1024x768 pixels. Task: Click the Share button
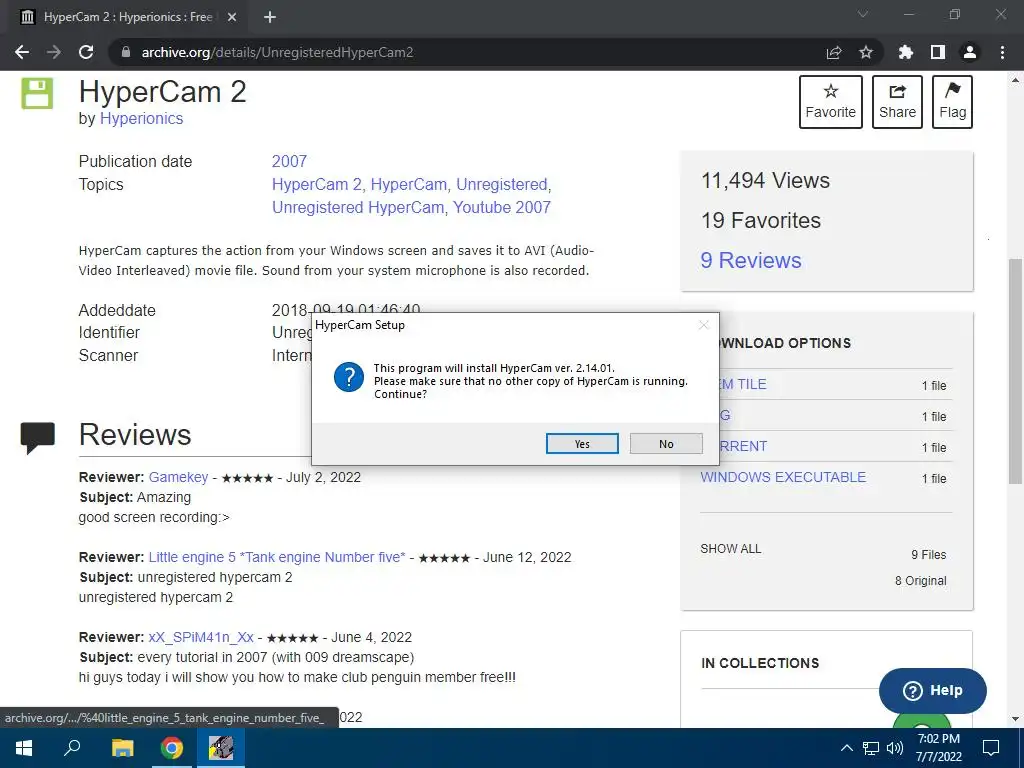coord(897,102)
